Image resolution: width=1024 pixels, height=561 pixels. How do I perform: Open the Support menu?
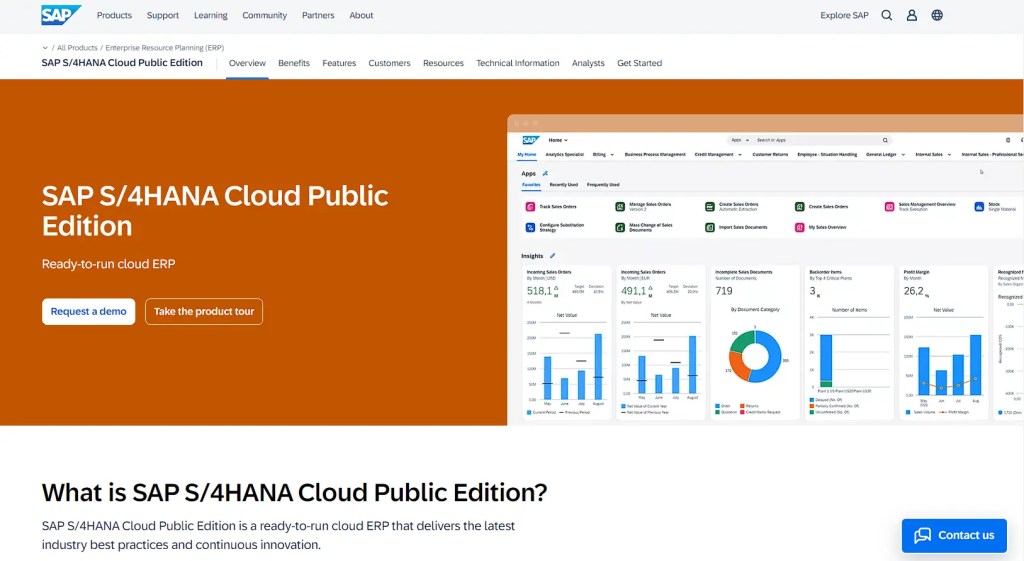tap(163, 15)
